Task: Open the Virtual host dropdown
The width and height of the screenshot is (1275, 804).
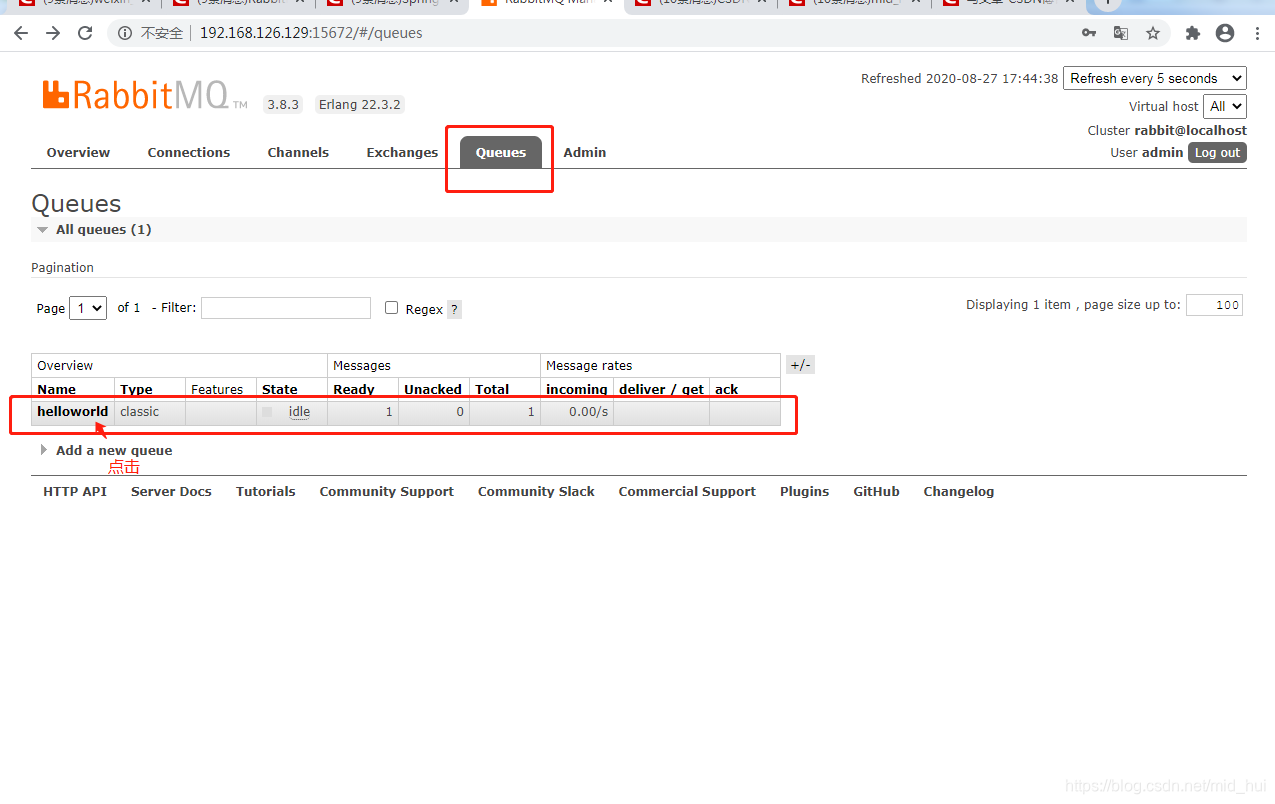Action: point(1225,106)
